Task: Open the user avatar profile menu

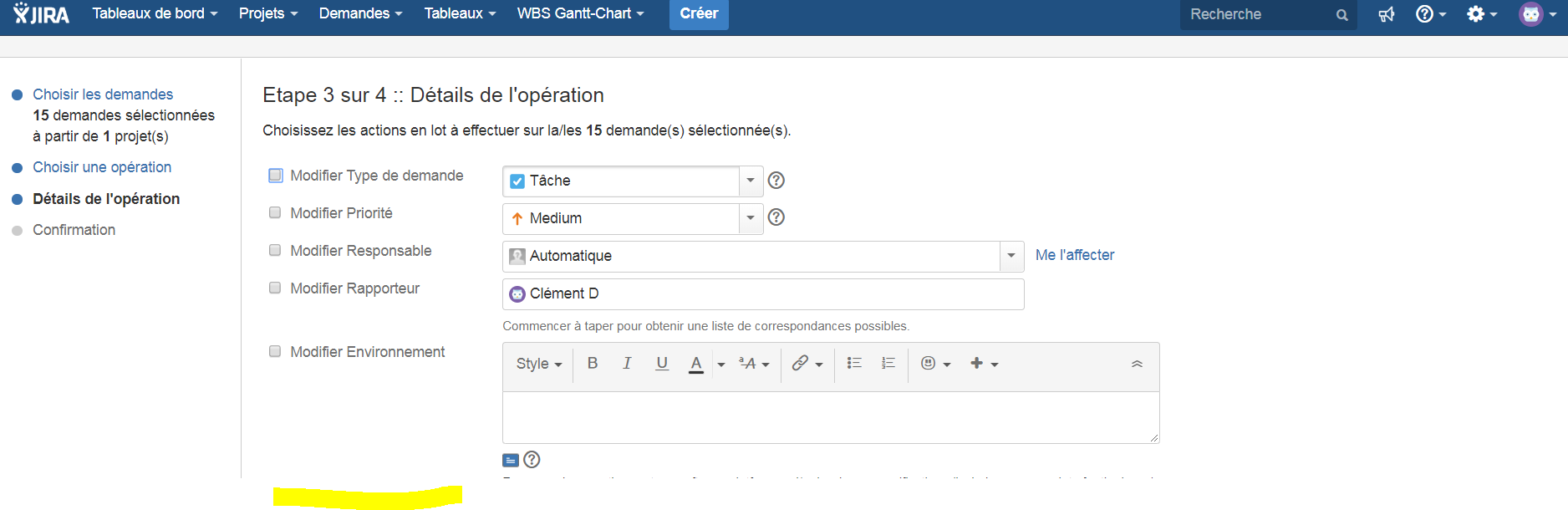Action: (1538, 14)
